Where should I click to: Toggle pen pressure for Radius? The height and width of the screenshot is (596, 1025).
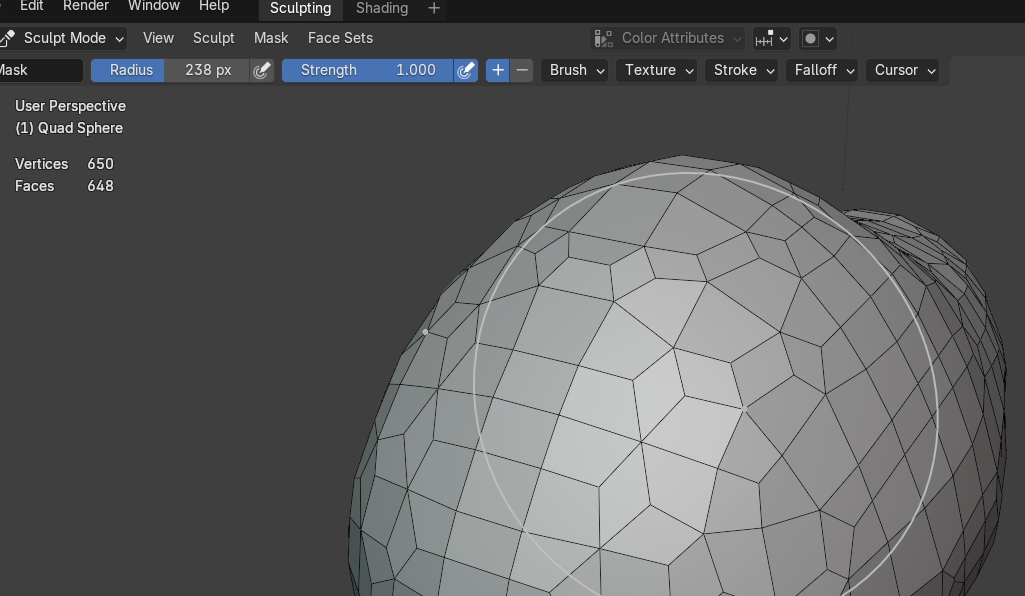pos(261,71)
